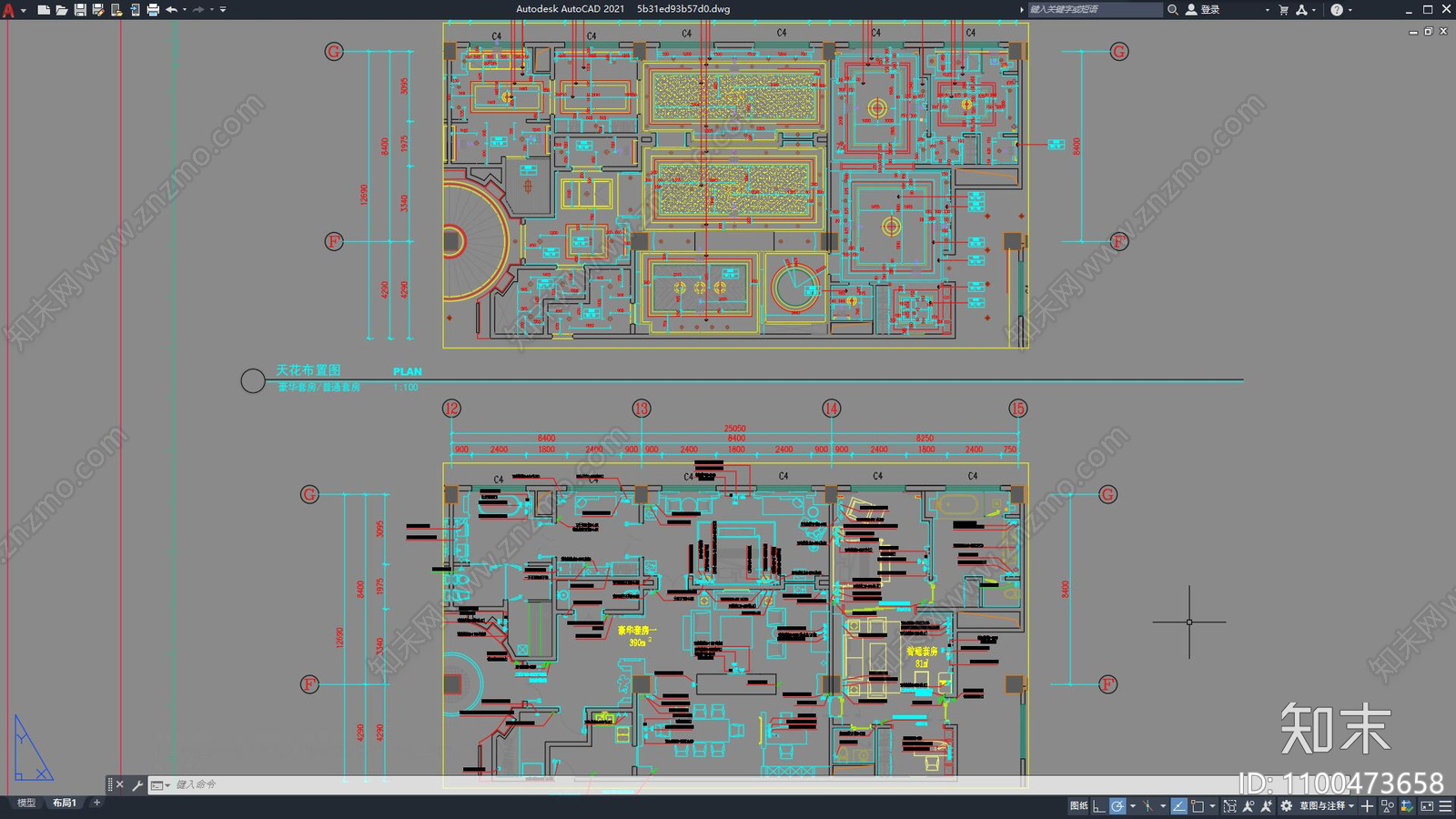The image size is (1456, 819).
Task: Open status bar Customization menu icon
Action: click(1445, 806)
